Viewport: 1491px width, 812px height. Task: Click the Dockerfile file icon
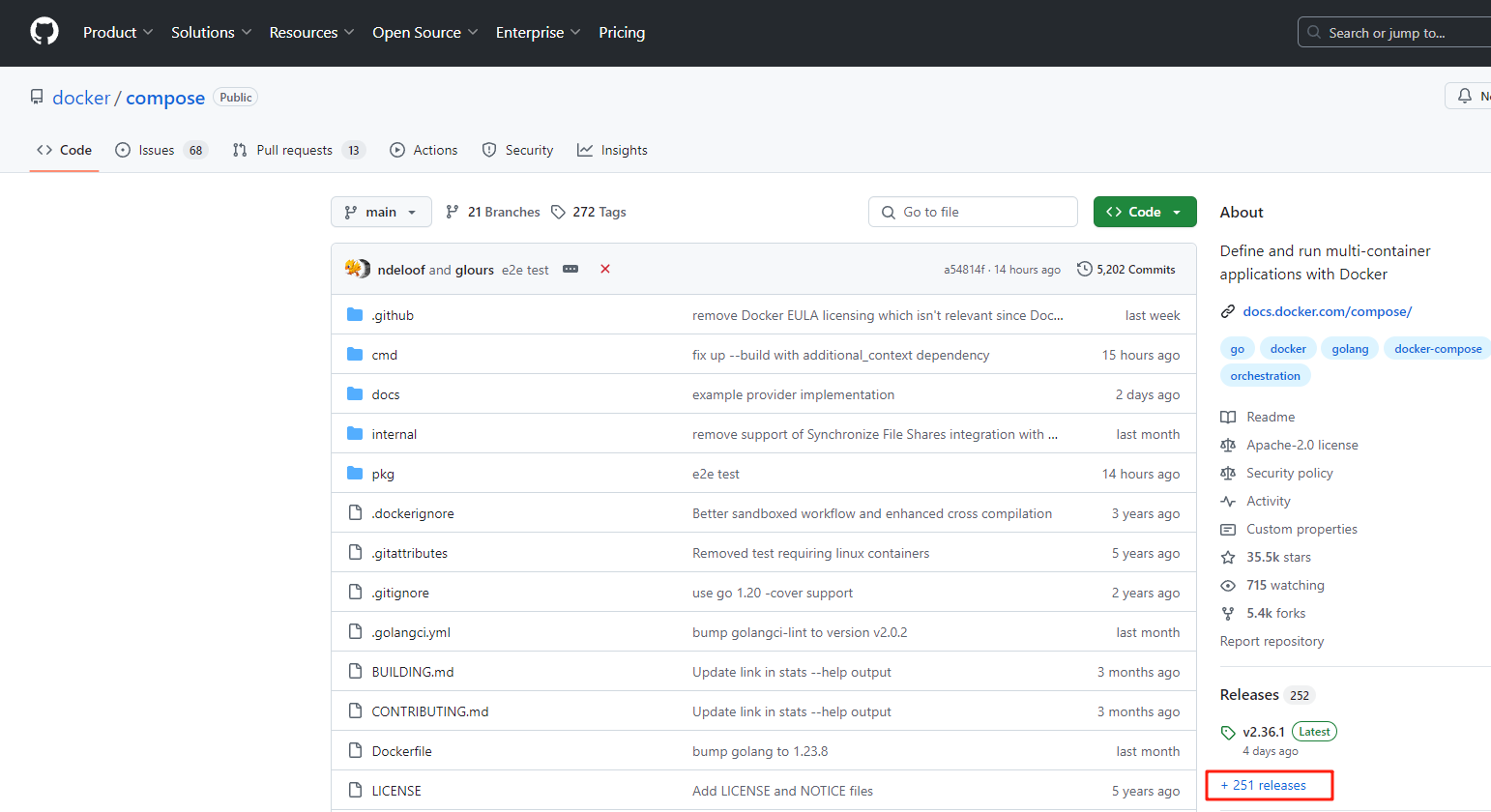(355, 751)
